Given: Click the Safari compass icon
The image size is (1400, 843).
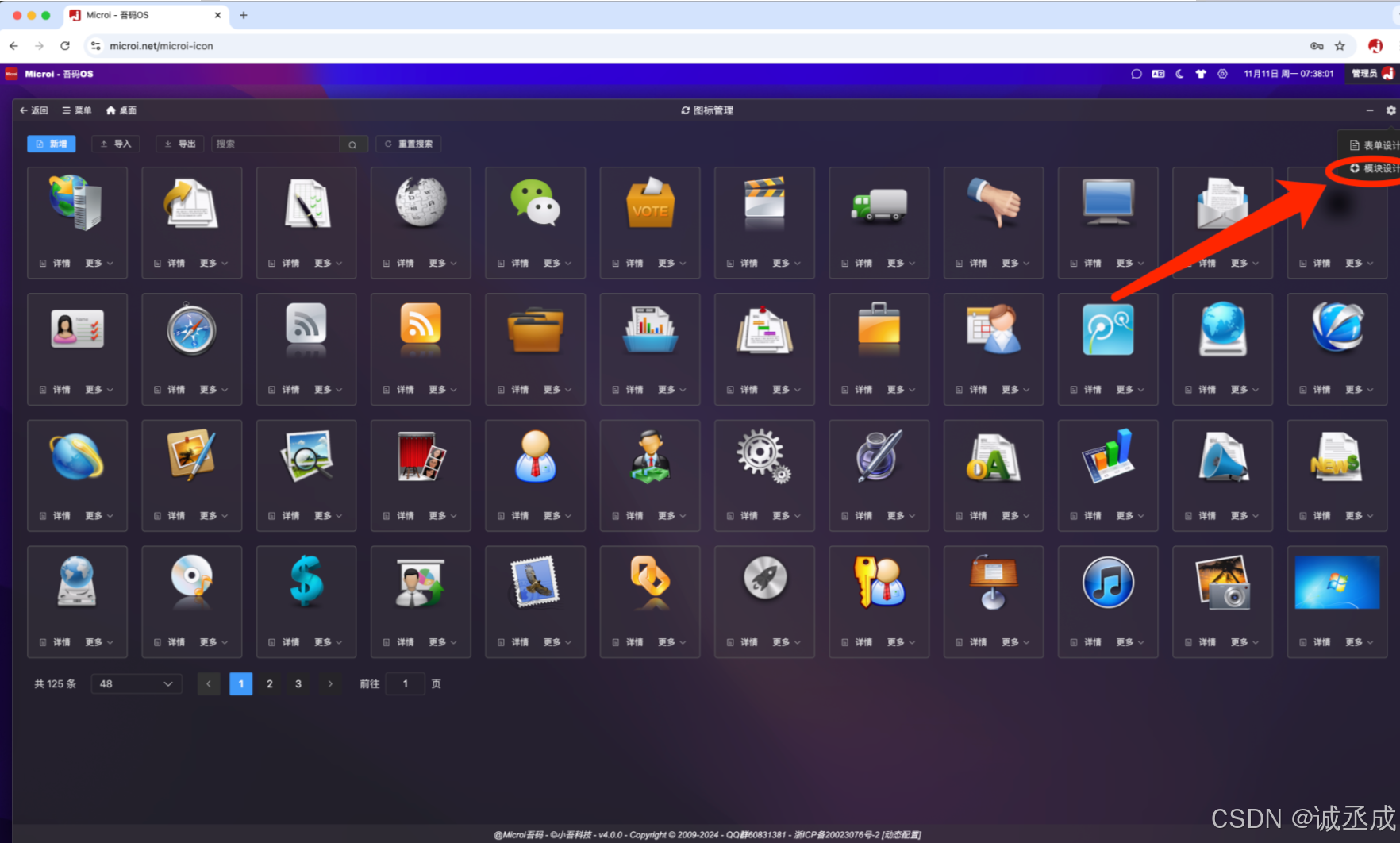Looking at the screenshot, I should (191, 329).
